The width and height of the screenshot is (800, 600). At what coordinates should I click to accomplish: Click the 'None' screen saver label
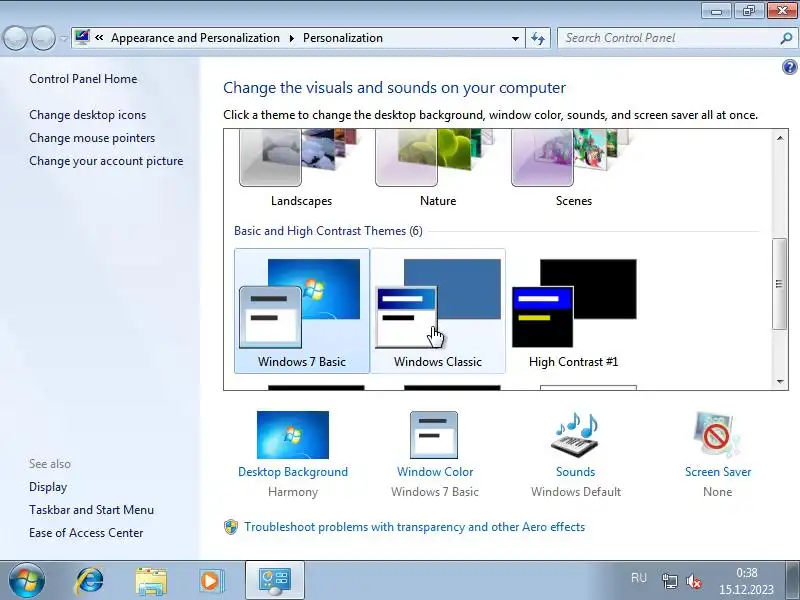[x=717, y=492]
